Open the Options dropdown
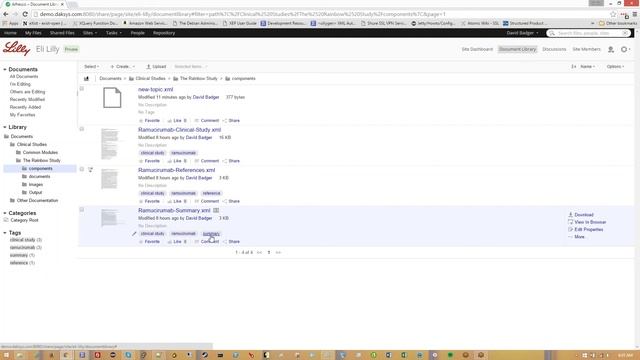The width and height of the screenshot is (640, 360). 615,67
